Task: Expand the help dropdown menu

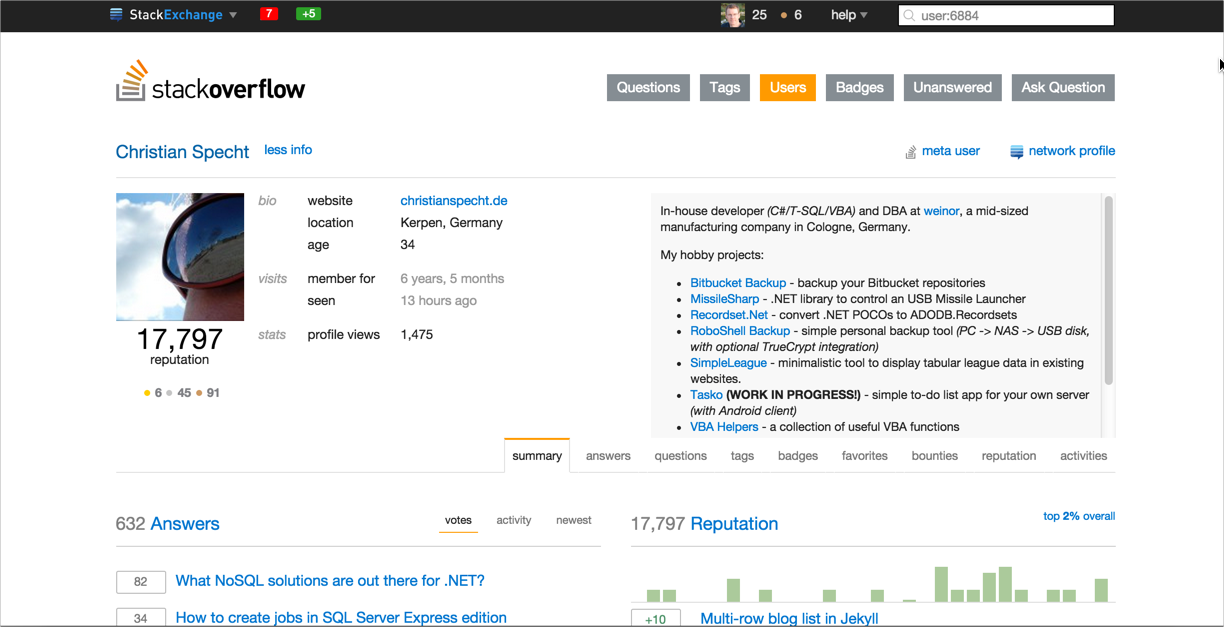Action: [849, 15]
